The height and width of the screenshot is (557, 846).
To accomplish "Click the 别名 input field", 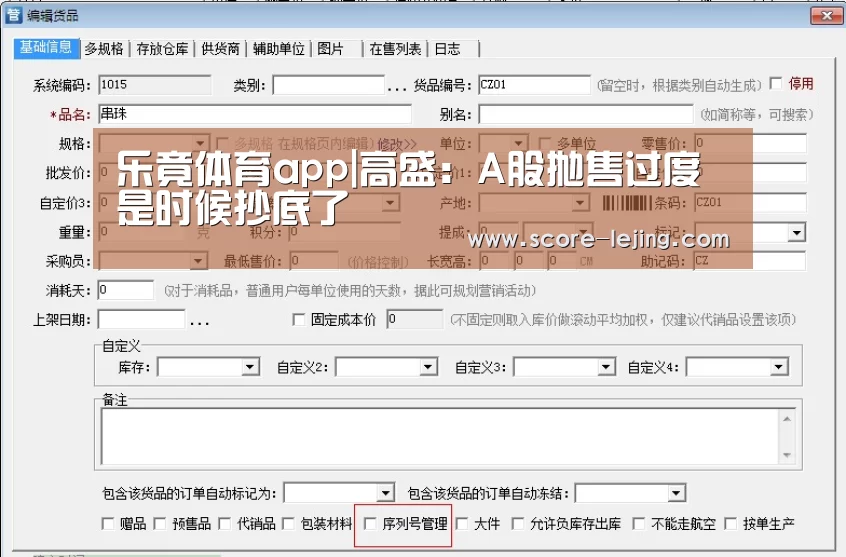I will click(x=585, y=114).
